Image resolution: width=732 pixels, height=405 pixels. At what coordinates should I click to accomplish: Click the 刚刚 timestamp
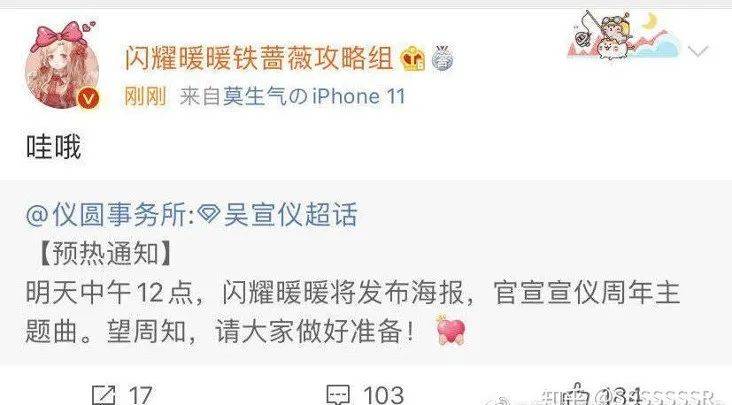(145, 97)
